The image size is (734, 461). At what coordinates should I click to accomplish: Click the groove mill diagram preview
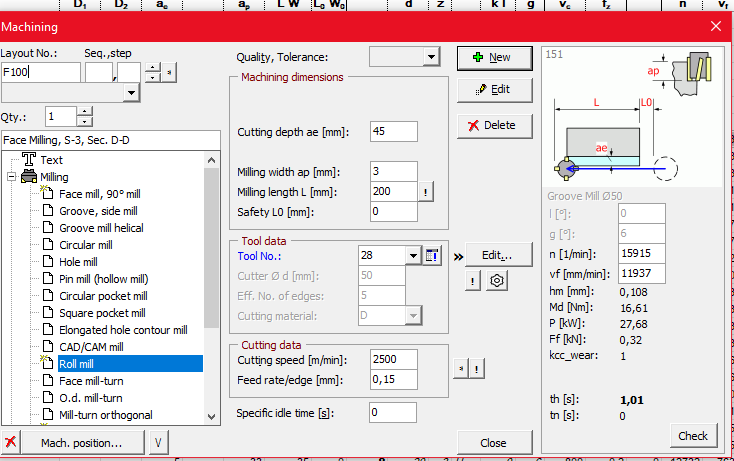pos(632,117)
